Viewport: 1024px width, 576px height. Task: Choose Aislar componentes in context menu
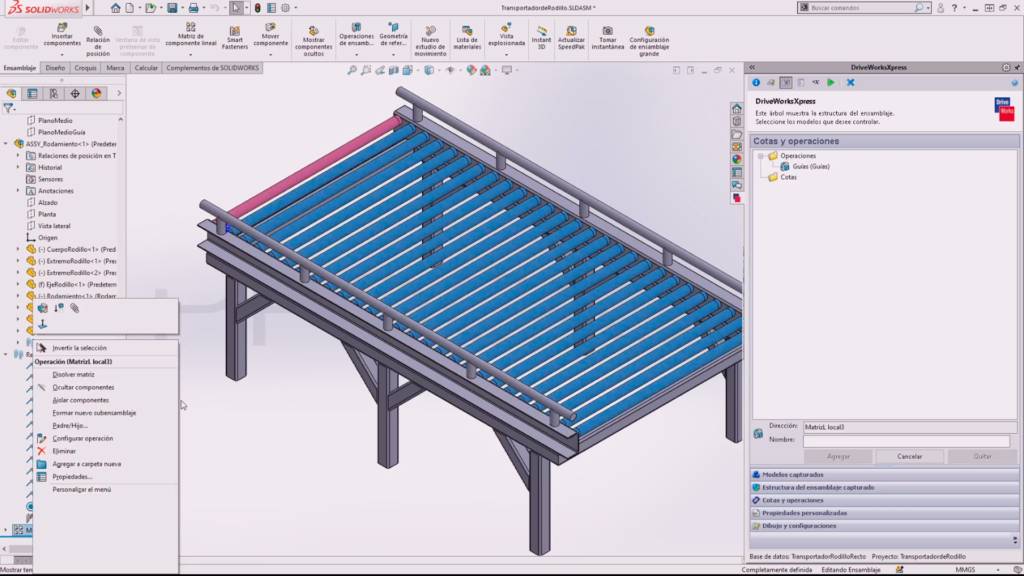[x=105, y=400]
